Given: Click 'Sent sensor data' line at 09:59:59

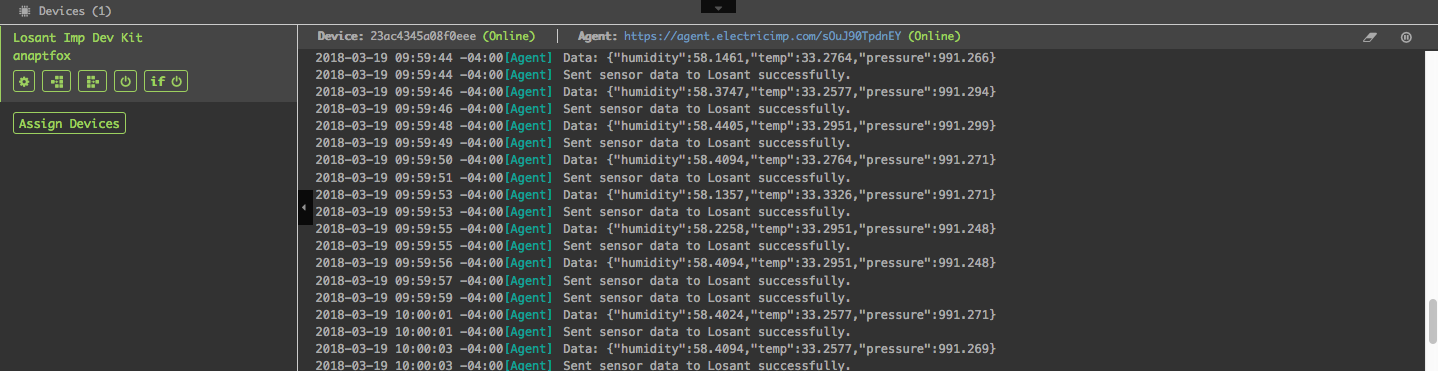Looking at the screenshot, I should click(583, 297).
